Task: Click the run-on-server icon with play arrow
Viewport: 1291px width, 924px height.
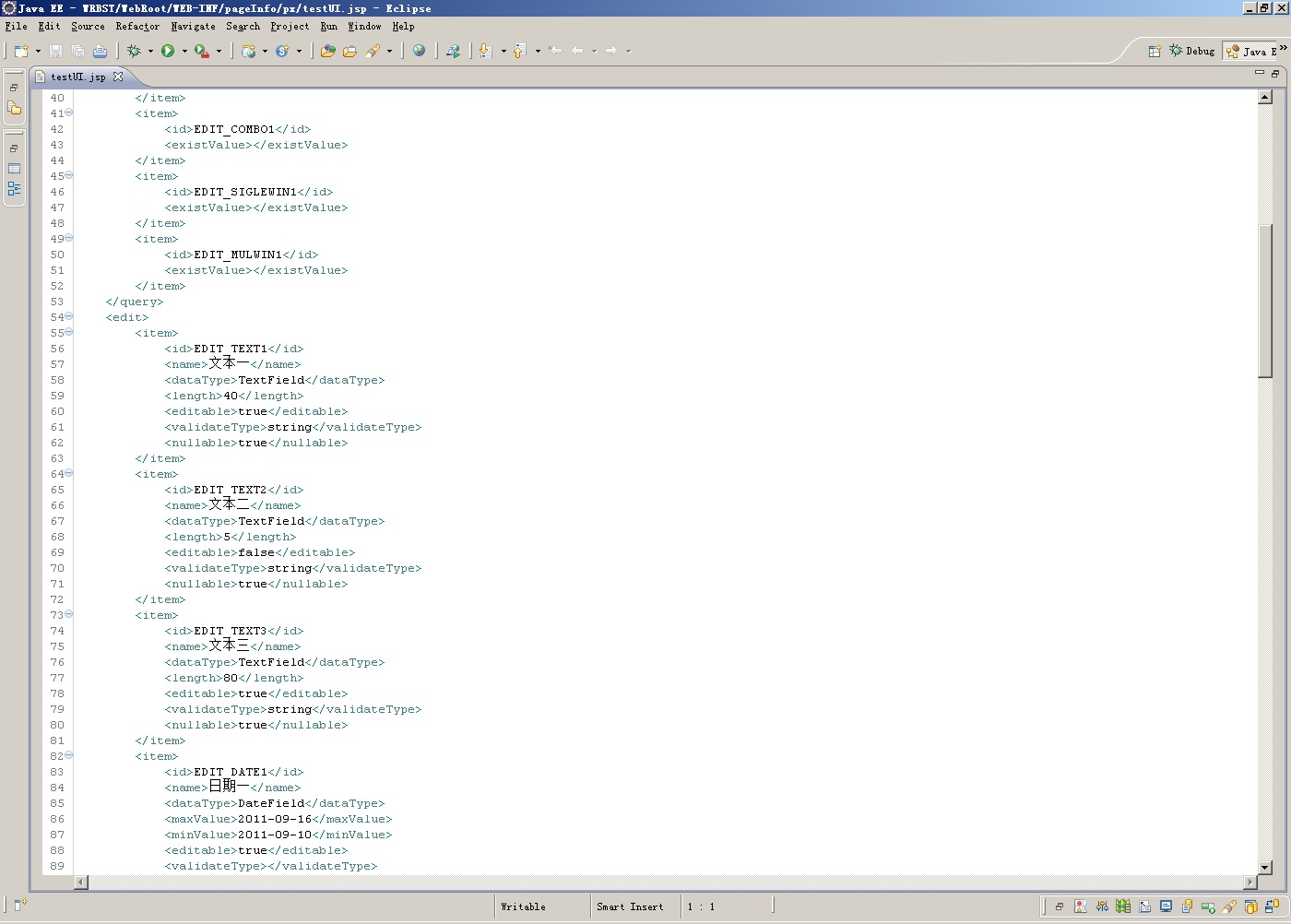Action: (453, 51)
